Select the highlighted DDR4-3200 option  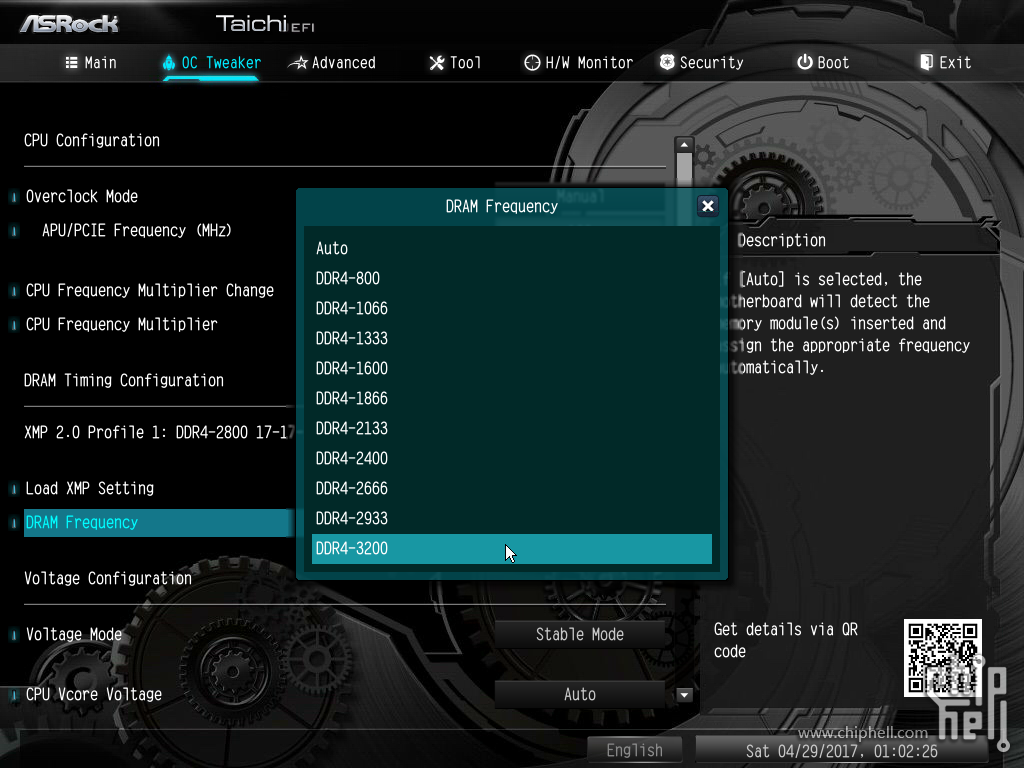512,549
